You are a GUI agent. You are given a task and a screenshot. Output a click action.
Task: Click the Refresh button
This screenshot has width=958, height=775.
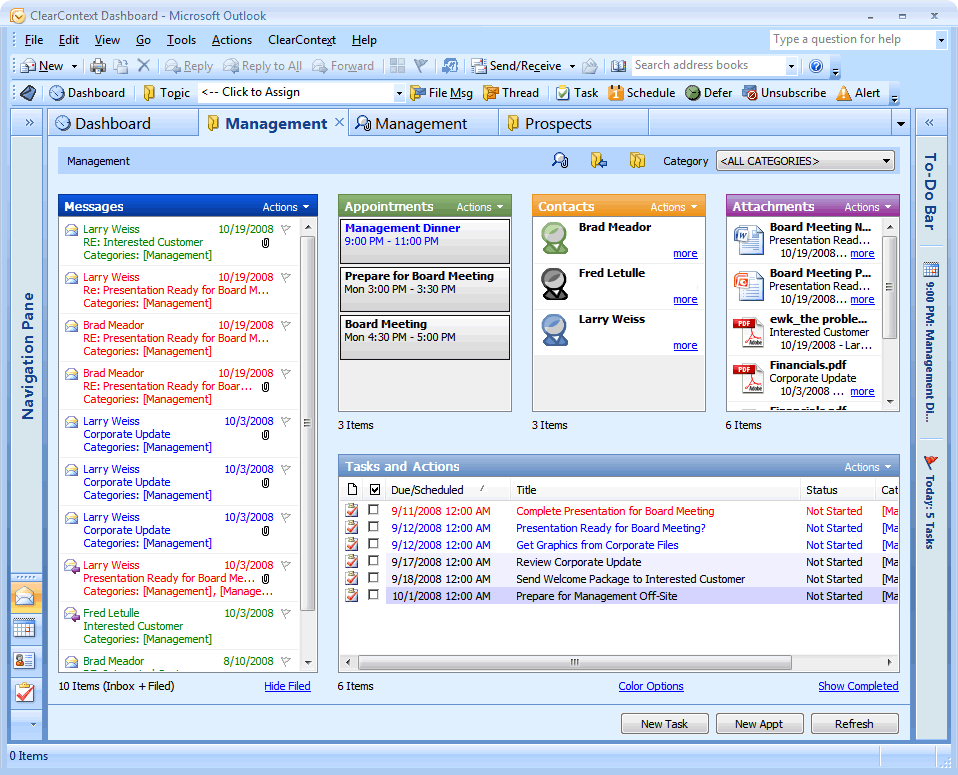(854, 724)
